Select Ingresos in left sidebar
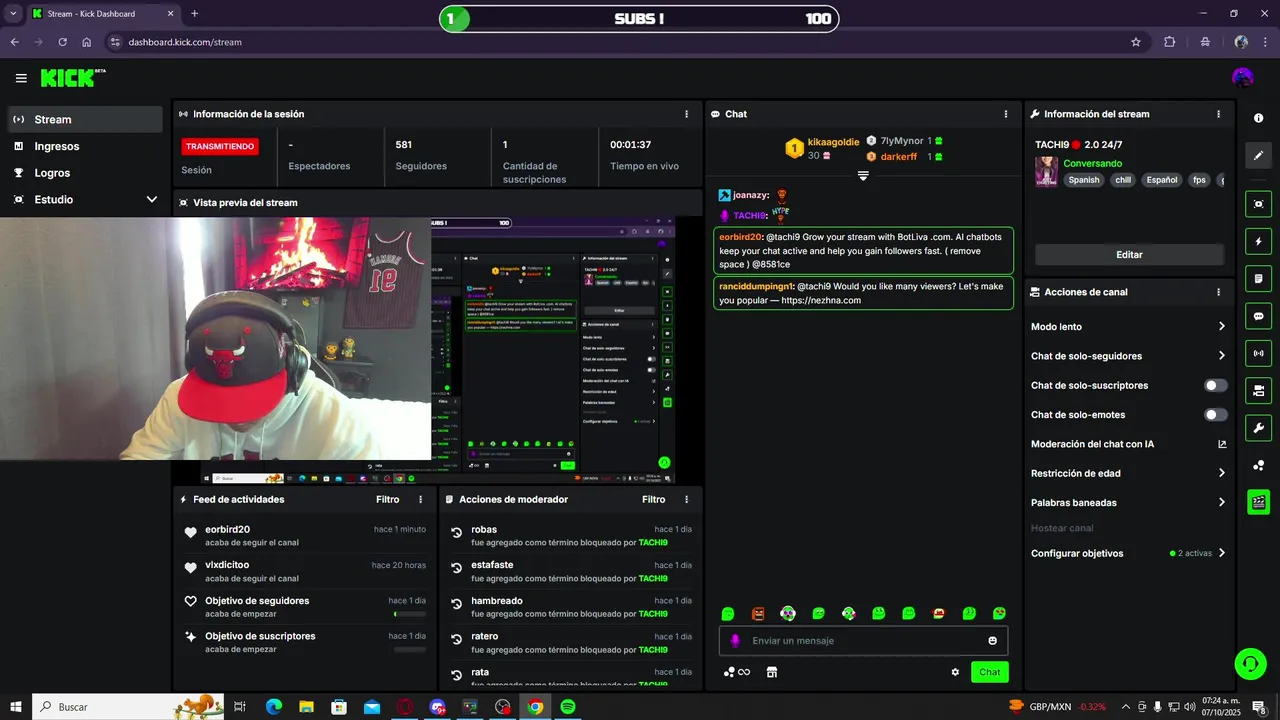Screen dimensions: 1280x720 tap(84, 146)
